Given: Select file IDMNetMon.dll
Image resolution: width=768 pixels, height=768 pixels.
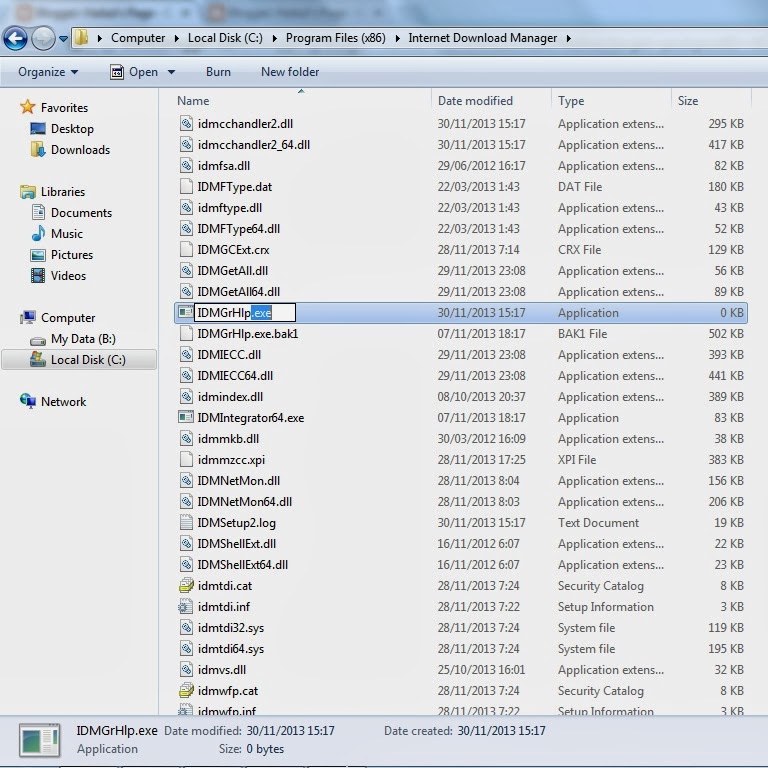Looking at the screenshot, I should point(239,480).
